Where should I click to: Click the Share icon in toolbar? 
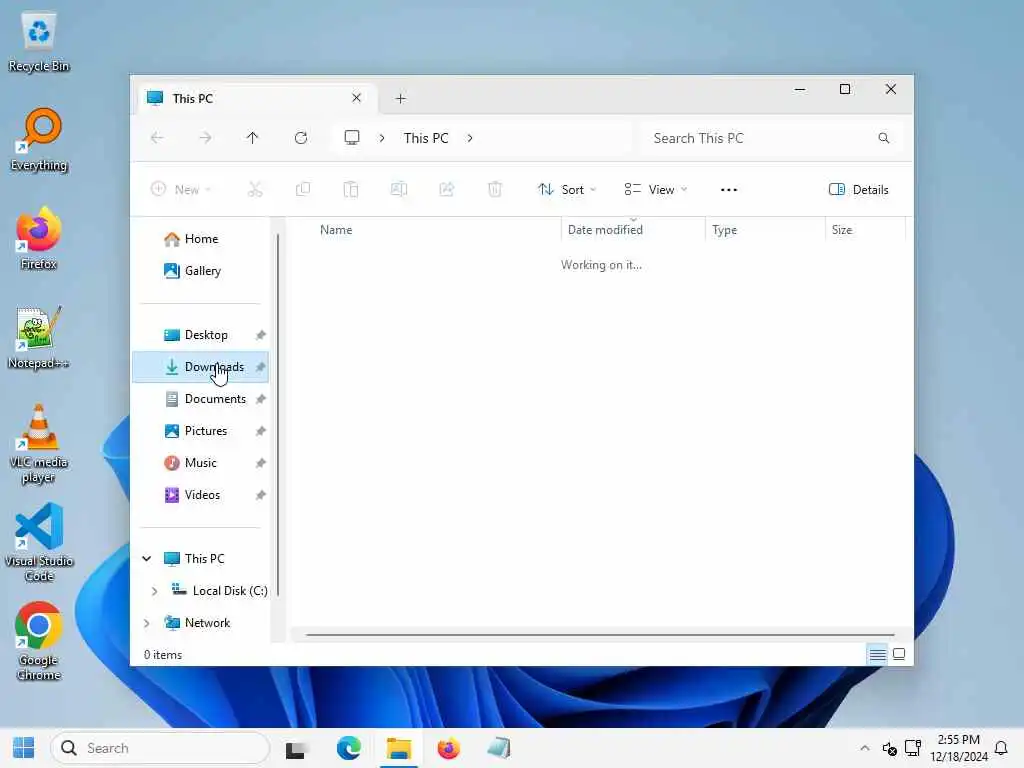[x=447, y=189]
